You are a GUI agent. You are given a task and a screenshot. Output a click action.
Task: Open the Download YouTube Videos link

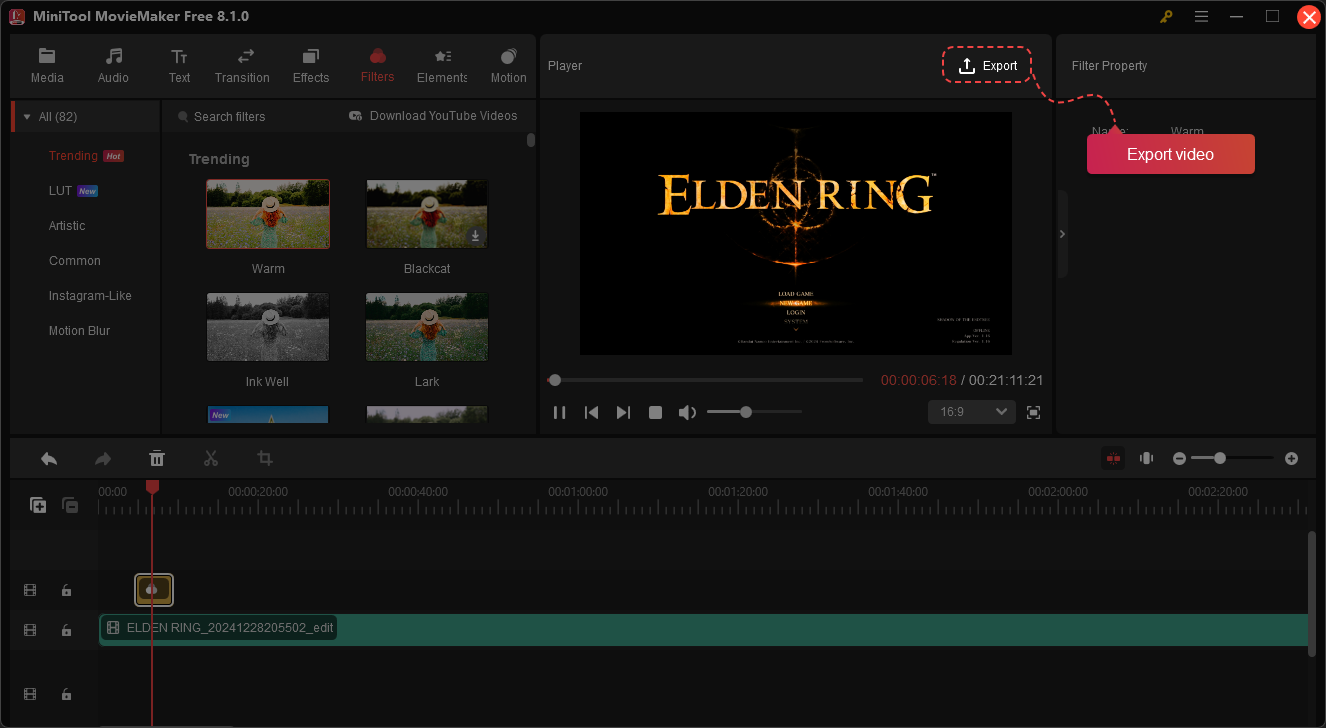click(433, 116)
